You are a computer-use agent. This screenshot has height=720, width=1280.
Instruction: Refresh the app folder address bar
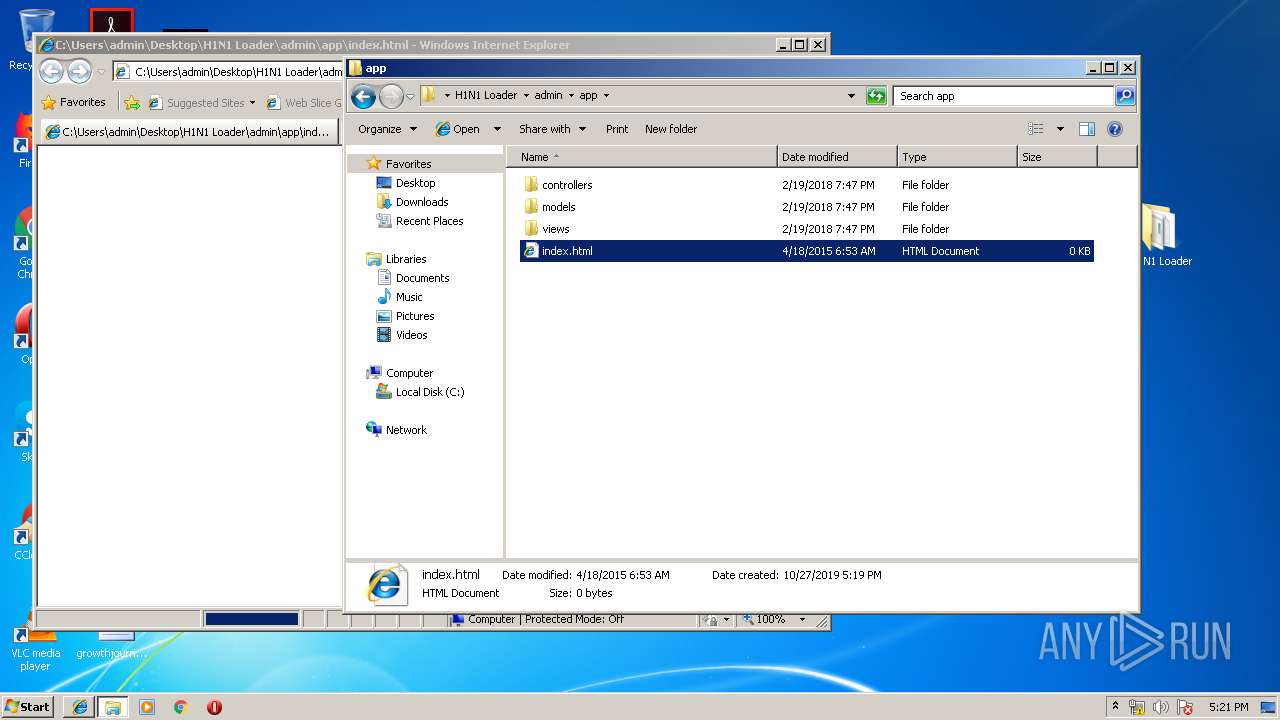tap(876, 96)
